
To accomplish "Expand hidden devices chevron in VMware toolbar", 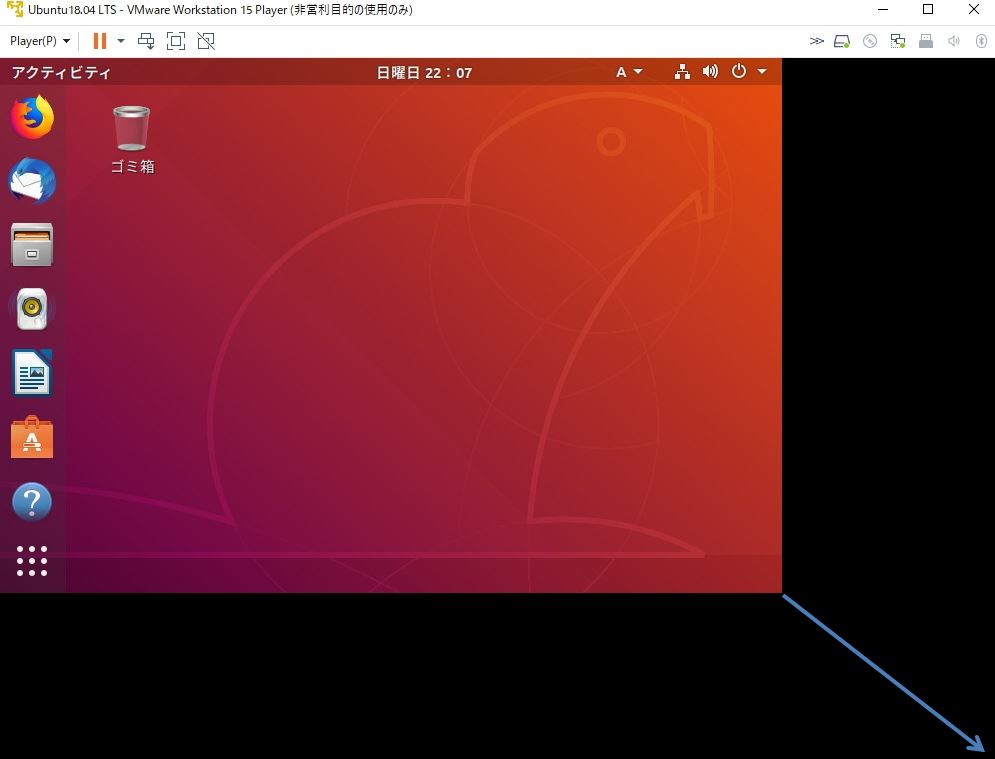I will click(816, 41).
